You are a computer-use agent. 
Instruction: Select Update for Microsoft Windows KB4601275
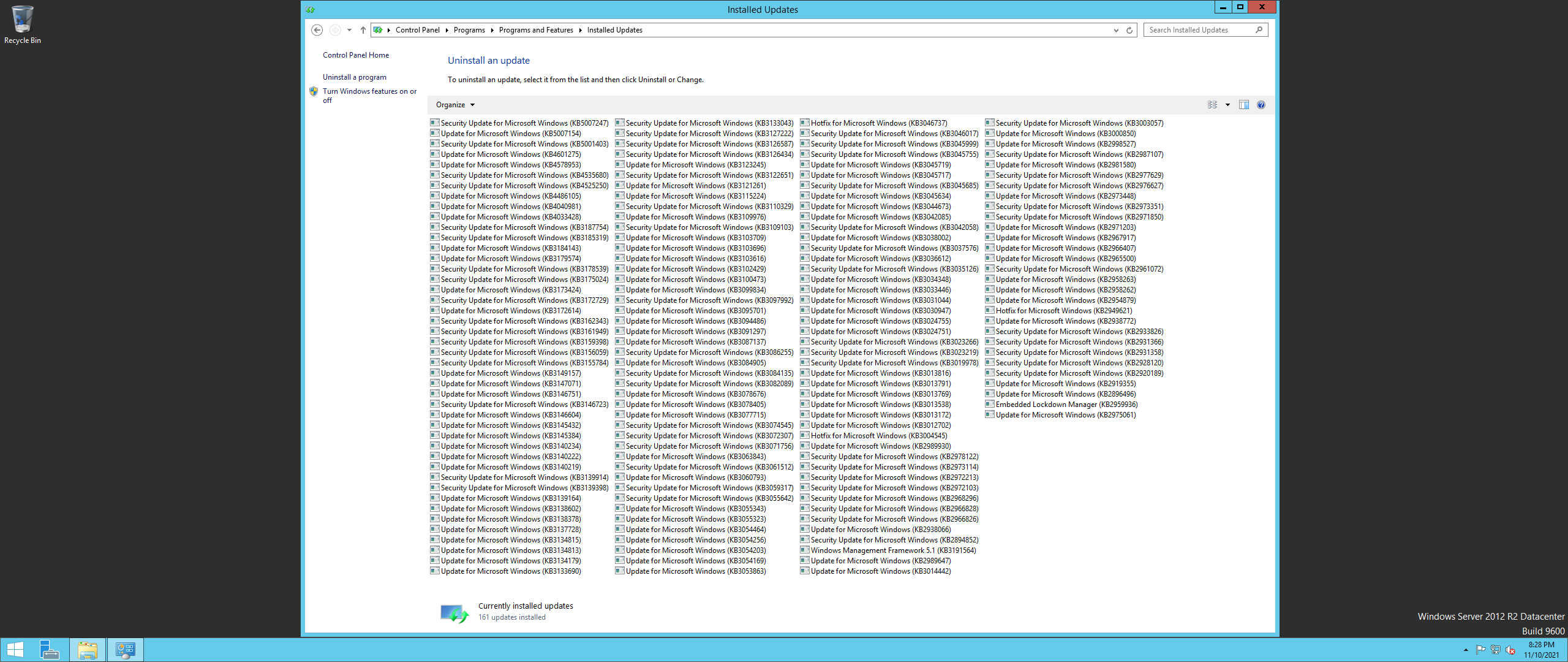(506, 154)
